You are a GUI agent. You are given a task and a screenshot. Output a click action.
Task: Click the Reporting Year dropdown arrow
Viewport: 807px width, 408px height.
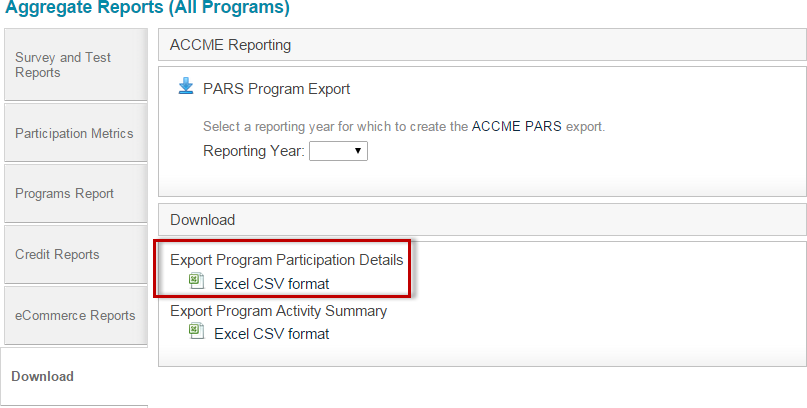(x=358, y=151)
